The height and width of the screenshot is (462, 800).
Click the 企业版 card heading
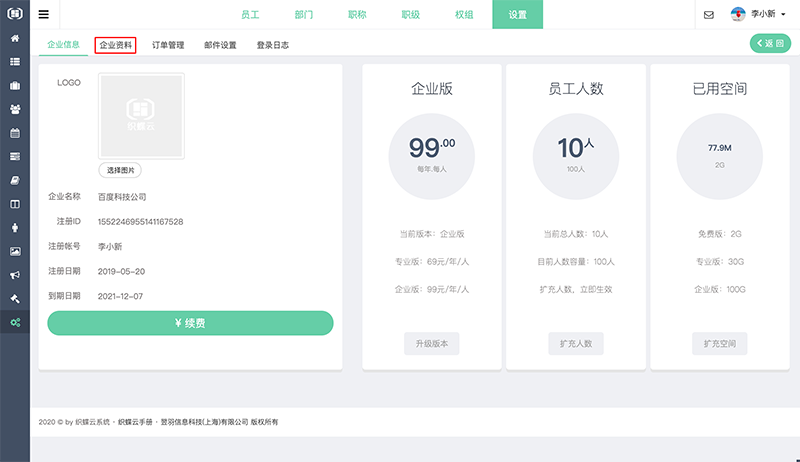coord(432,89)
